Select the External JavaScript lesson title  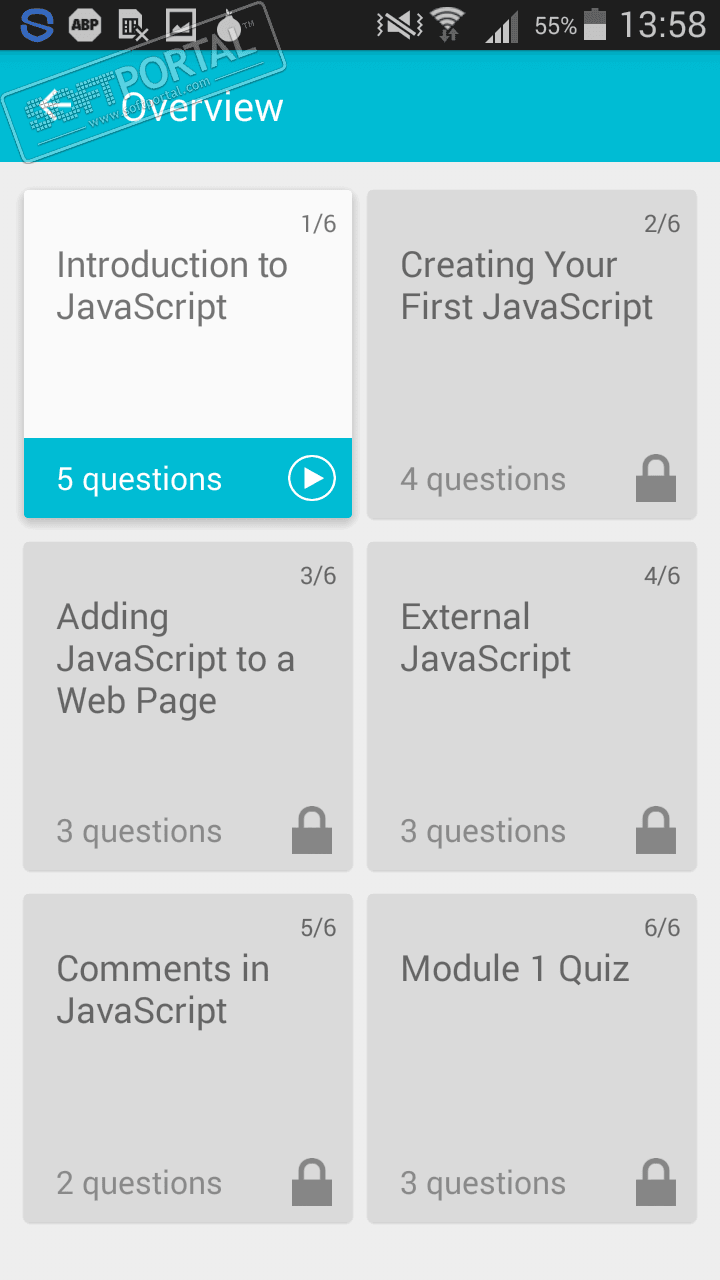485,638
